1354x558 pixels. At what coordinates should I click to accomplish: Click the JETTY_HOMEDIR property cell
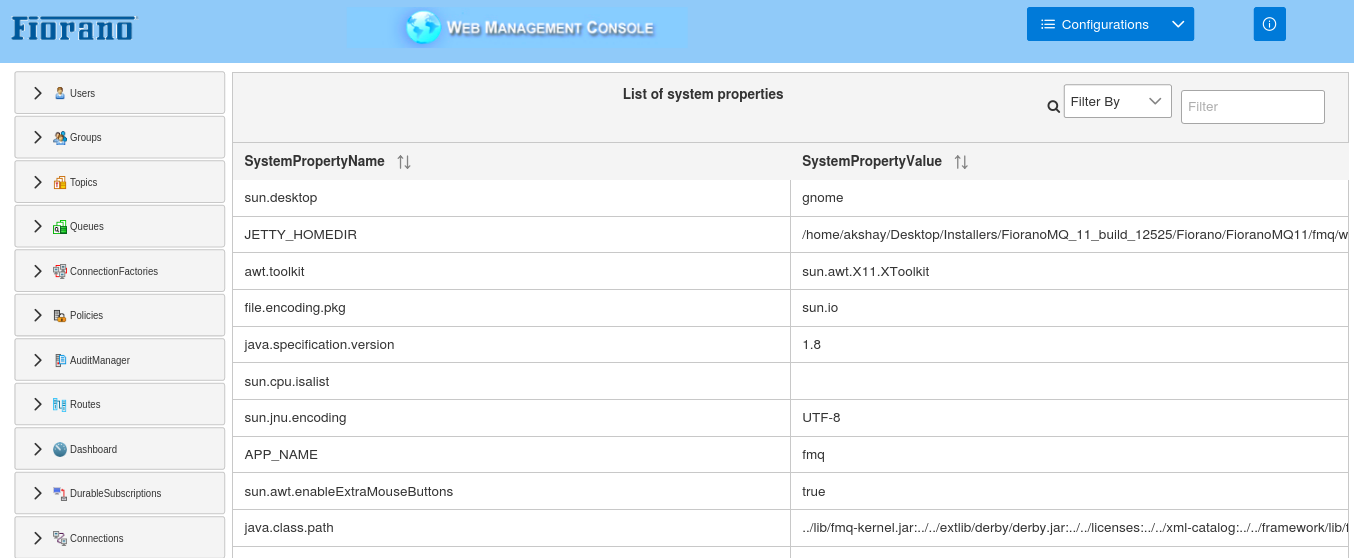tap(511, 235)
